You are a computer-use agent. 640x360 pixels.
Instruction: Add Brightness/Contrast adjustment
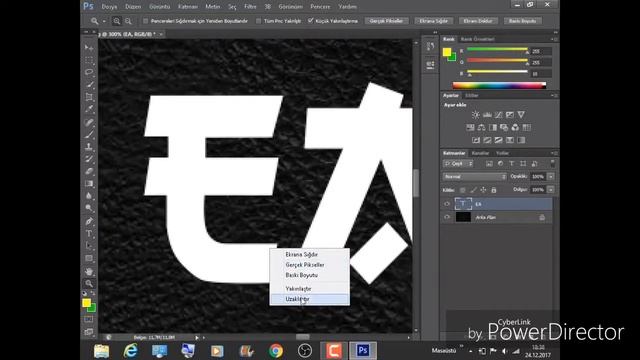click(x=476, y=115)
